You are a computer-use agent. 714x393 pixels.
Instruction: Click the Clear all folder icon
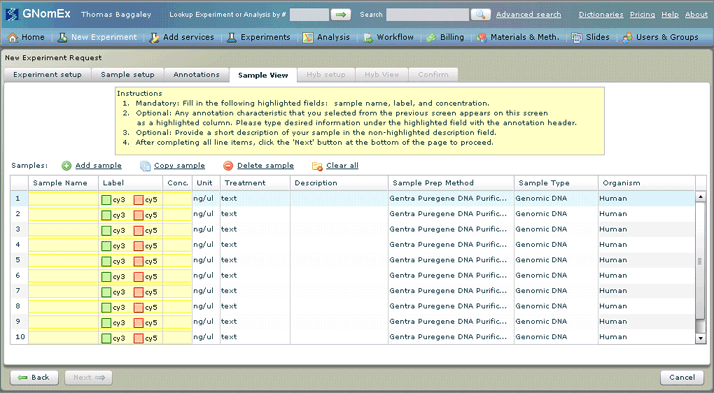point(317,166)
